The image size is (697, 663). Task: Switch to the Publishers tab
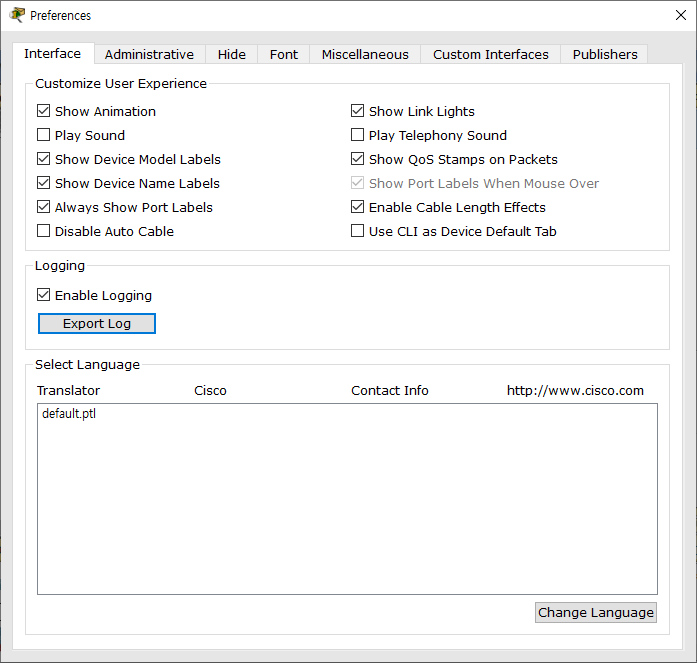(604, 54)
